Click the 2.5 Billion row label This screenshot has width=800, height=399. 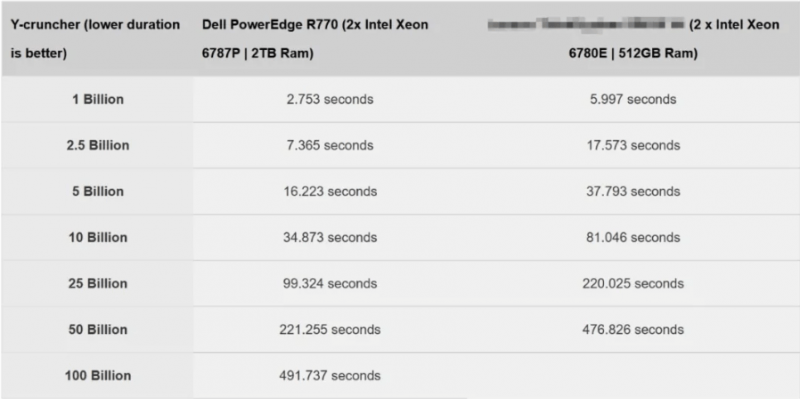(x=98, y=145)
